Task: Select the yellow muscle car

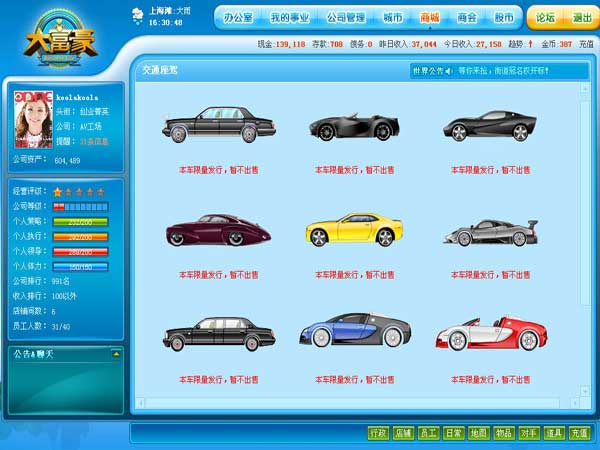Action: click(354, 230)
